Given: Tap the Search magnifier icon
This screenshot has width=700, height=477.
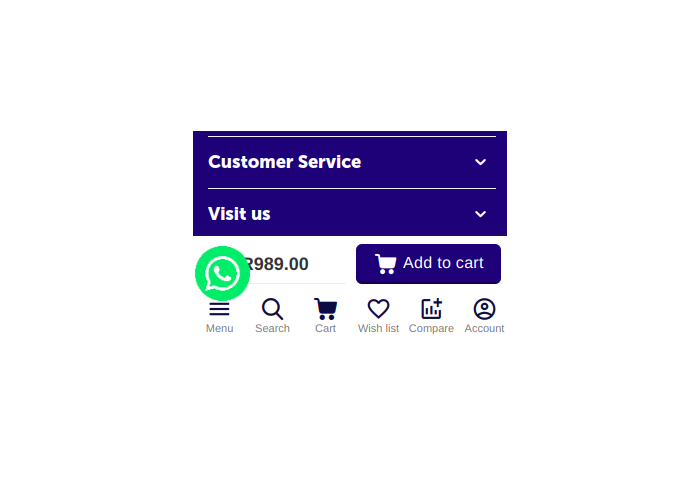Looking at the screenshot, I should 272,309.
